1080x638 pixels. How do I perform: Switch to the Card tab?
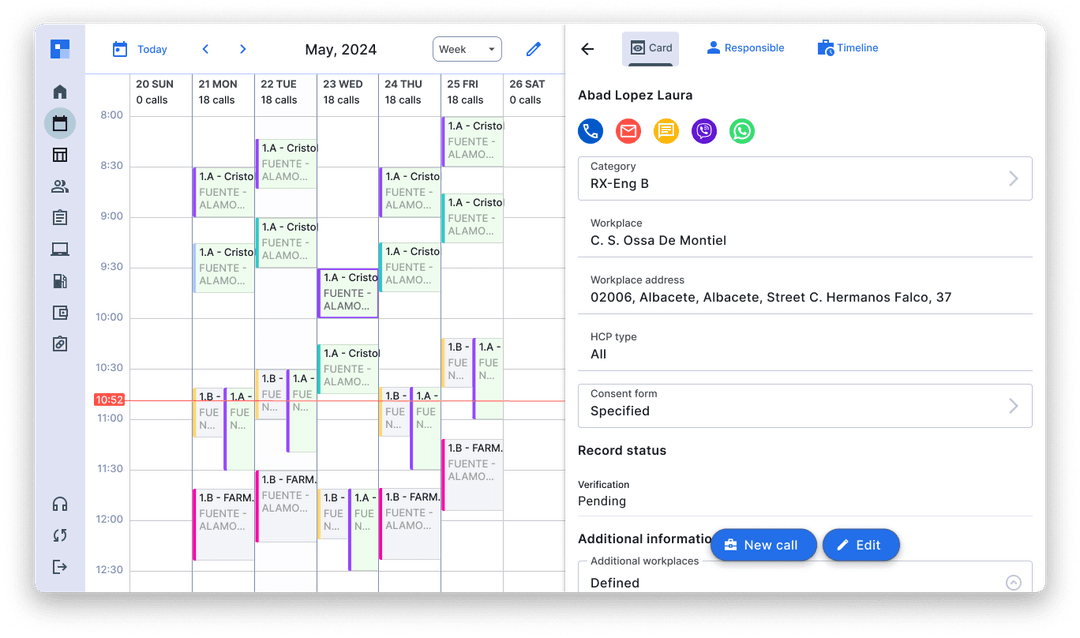coord(650,48)
